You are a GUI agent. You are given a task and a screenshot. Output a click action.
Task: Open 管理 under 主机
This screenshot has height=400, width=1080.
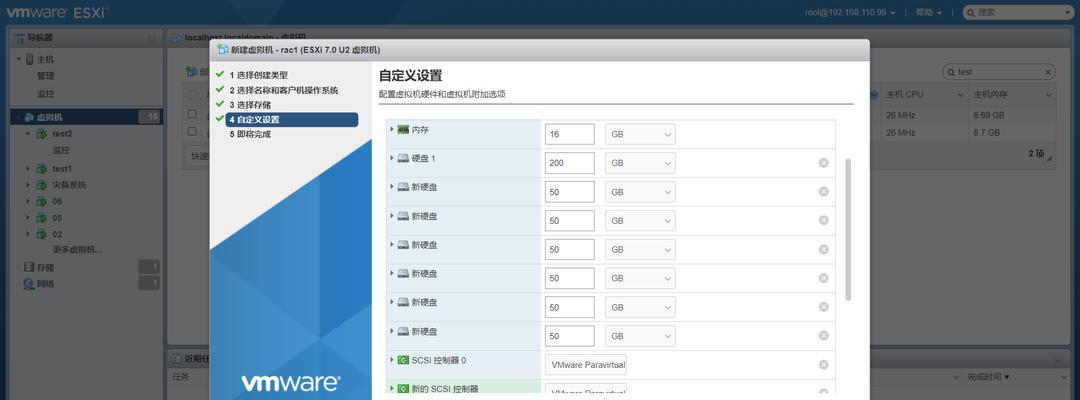pyautogui.click(x=45, y=76)
